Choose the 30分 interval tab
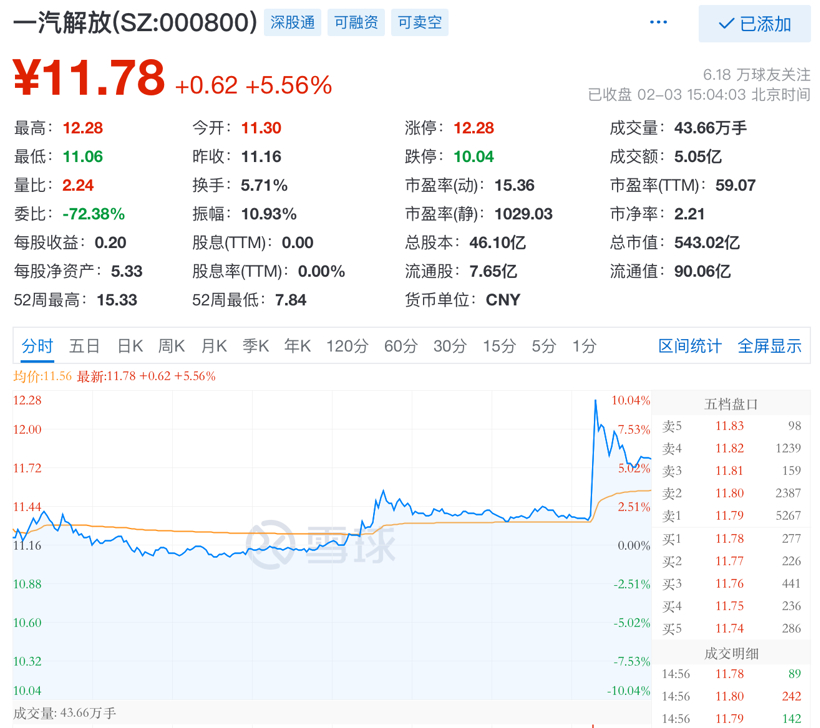Viewport: 820px width, 728px height. click(x=450, y=346)
